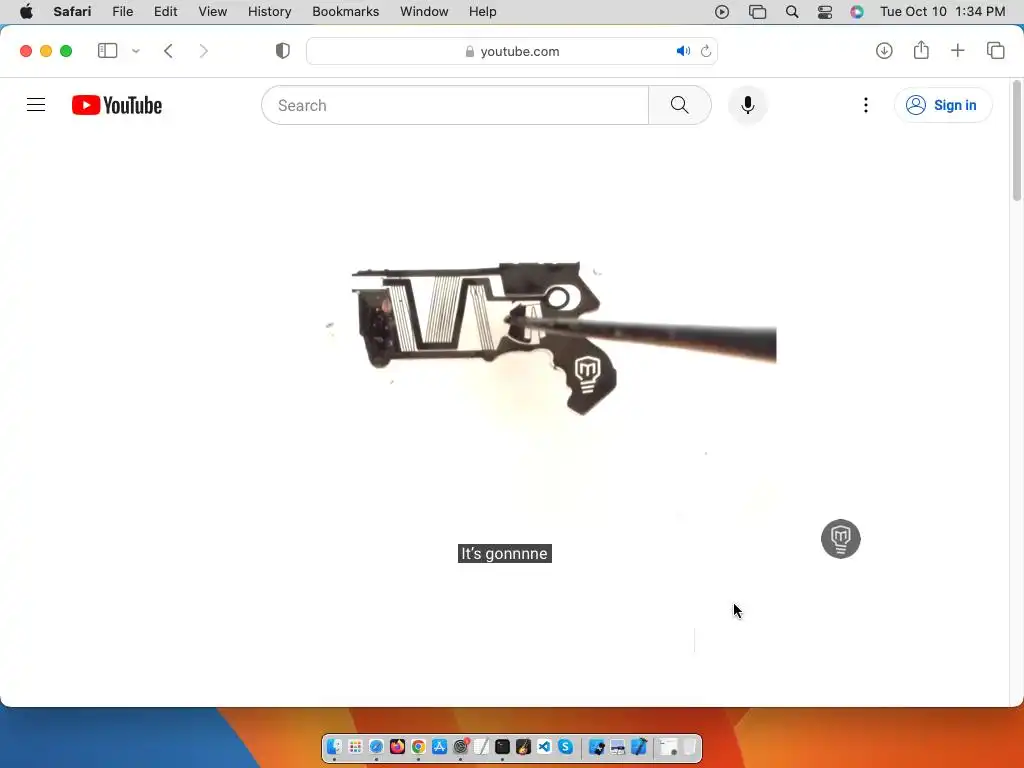Screen dimensions: 1024x768
Task: Click the lightbulb channel watermark on video
Action: click(840, 539)
